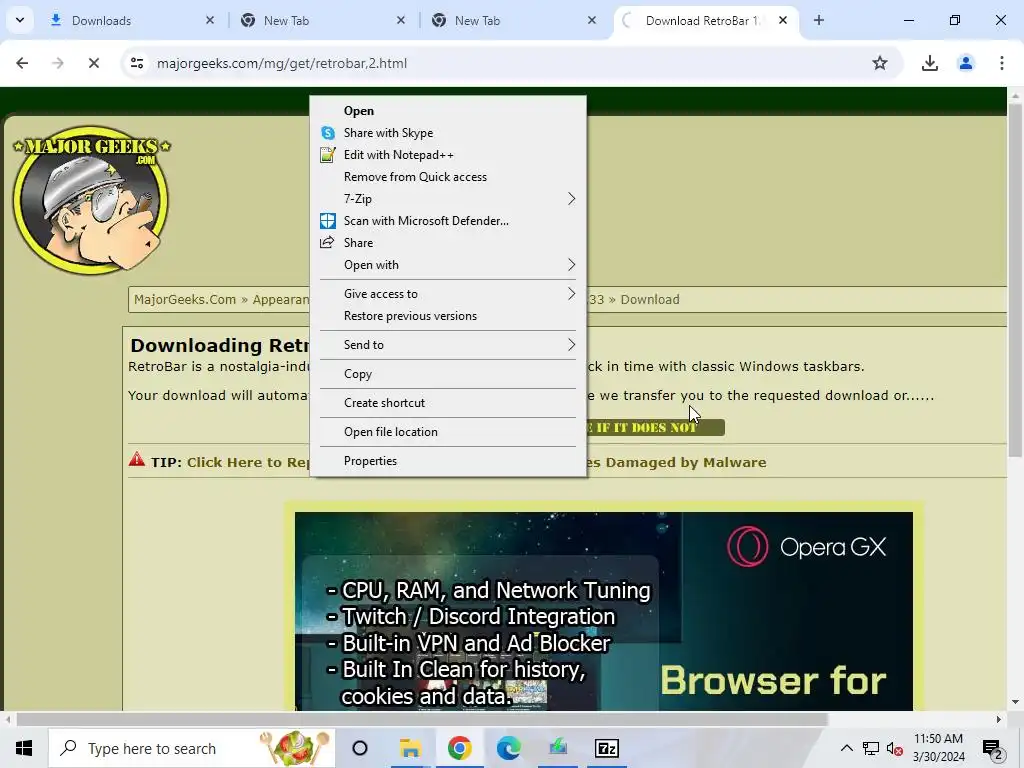Click the Share menu entry
This screenshot has width=1024, height=768.
pyautogui.click(x=448, y=243)
